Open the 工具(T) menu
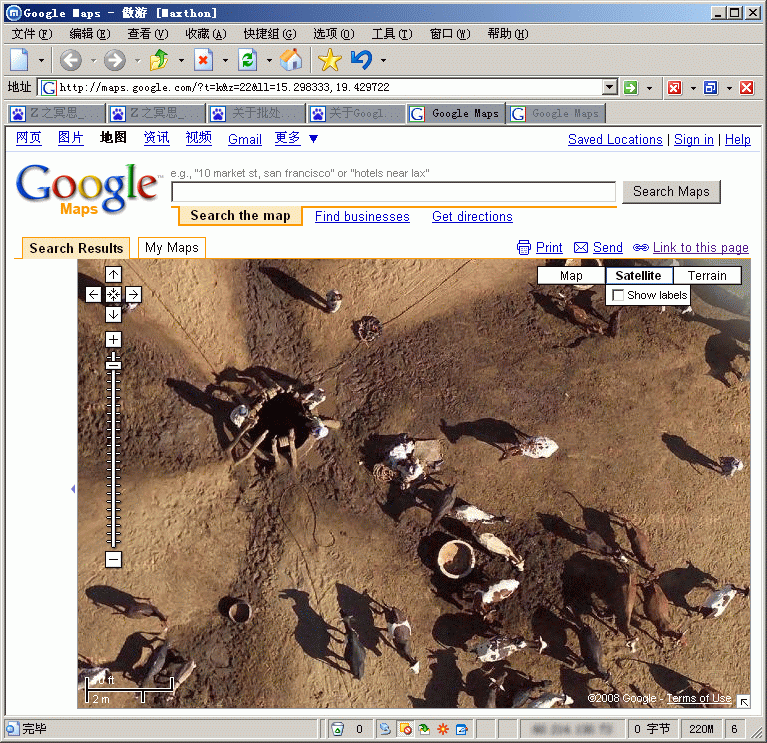This screenshot has height=743, width=767. pyautogui.click(x=392, y=34)
